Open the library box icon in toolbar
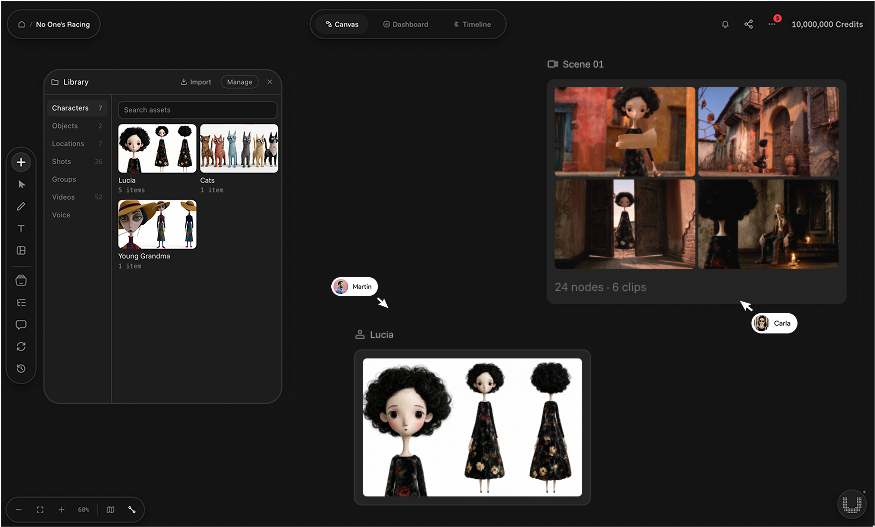 (x=21, y=280)
